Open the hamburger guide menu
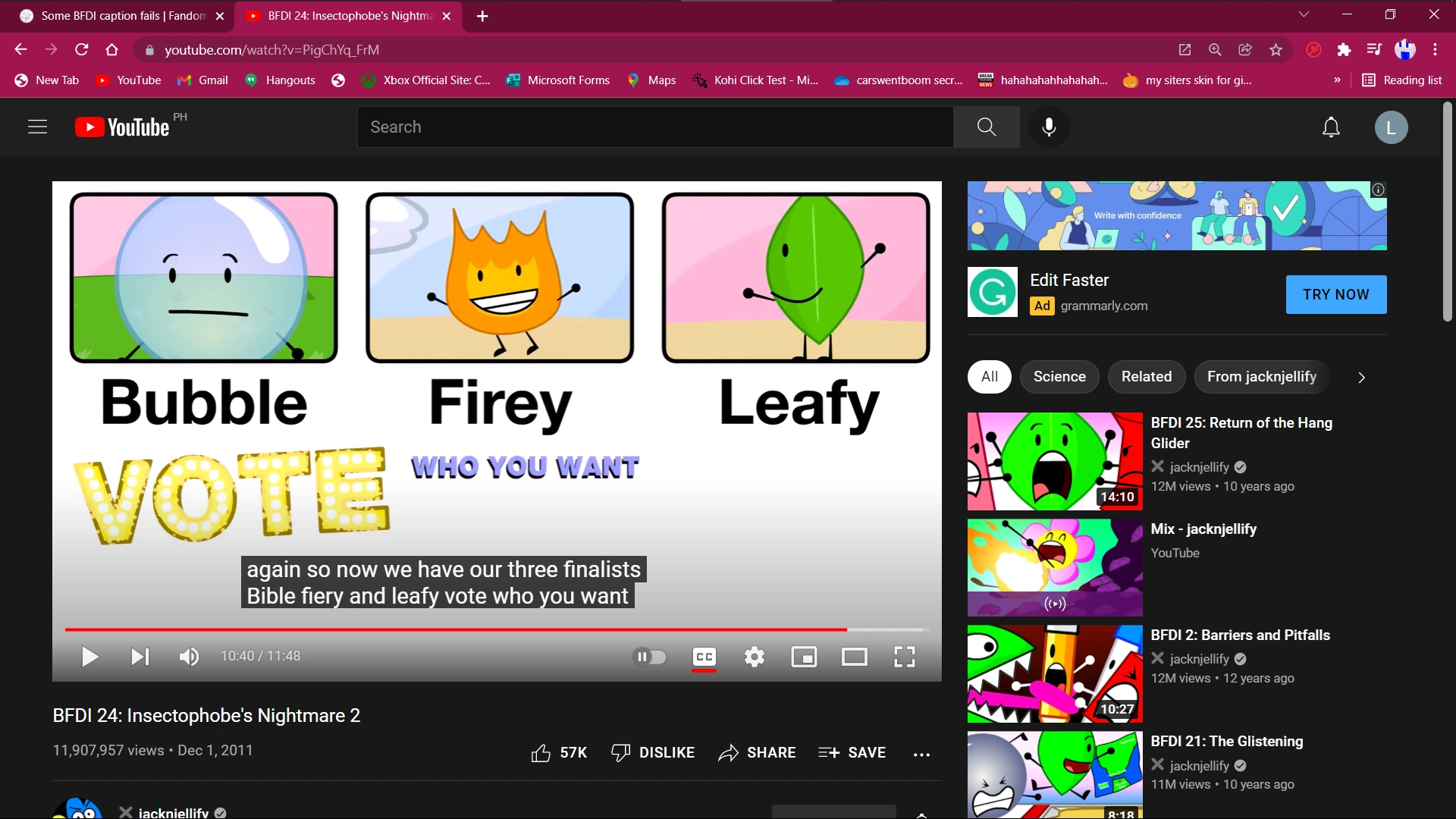1456x819 pixels. coord(36,127)
